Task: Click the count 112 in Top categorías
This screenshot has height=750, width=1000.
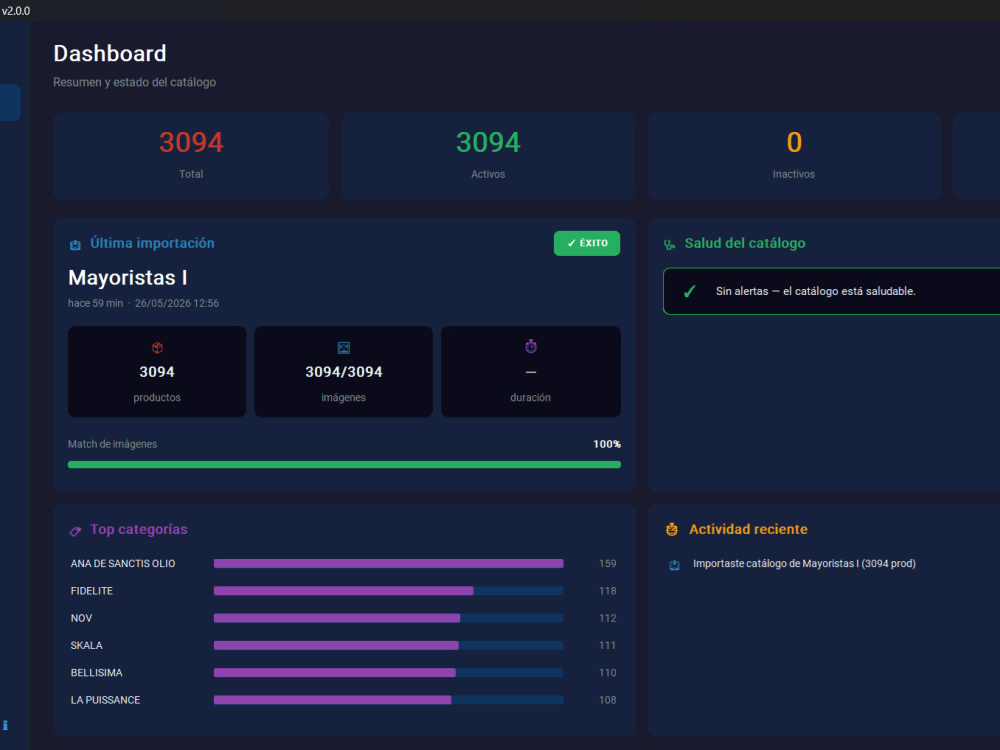Action: [608, 619]
